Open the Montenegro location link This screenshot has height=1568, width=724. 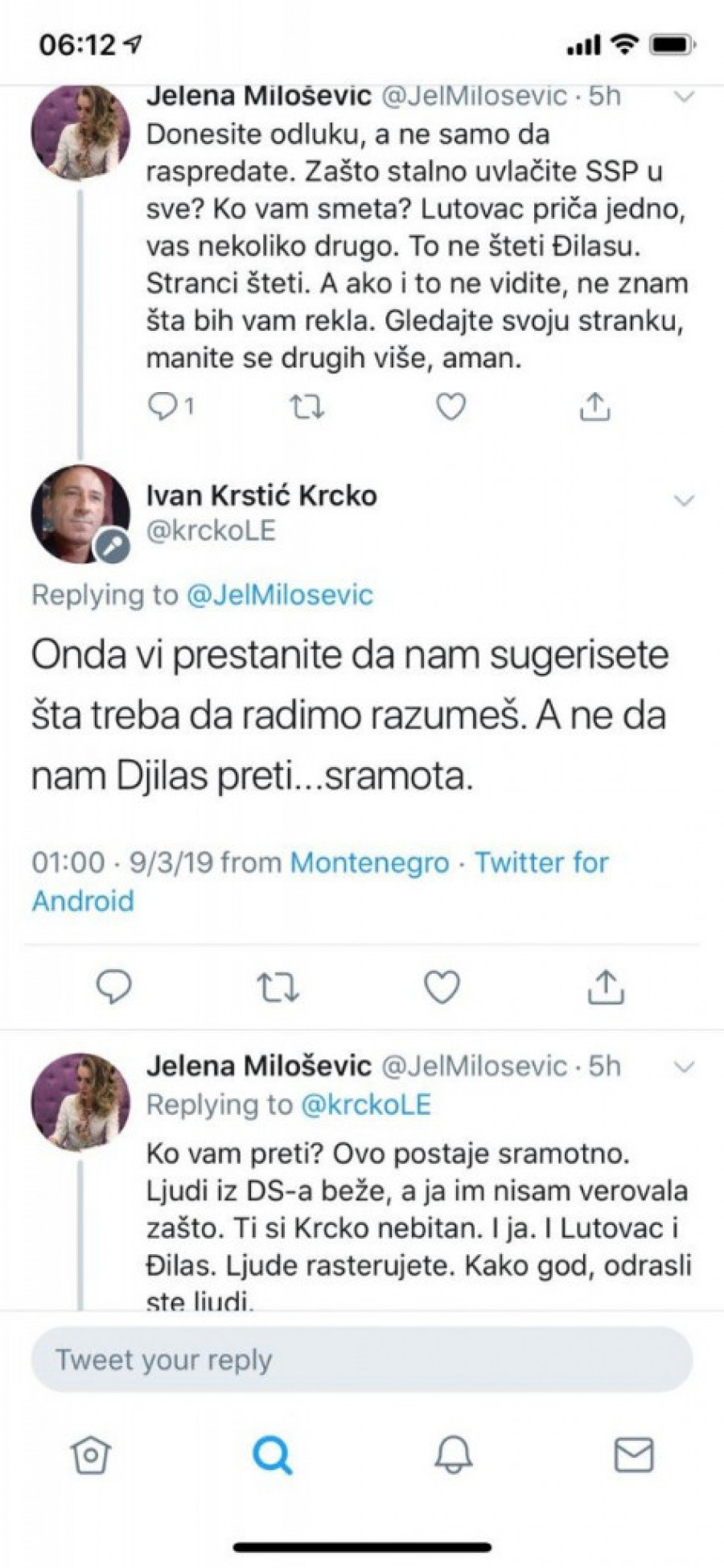[x=369, y=863]
